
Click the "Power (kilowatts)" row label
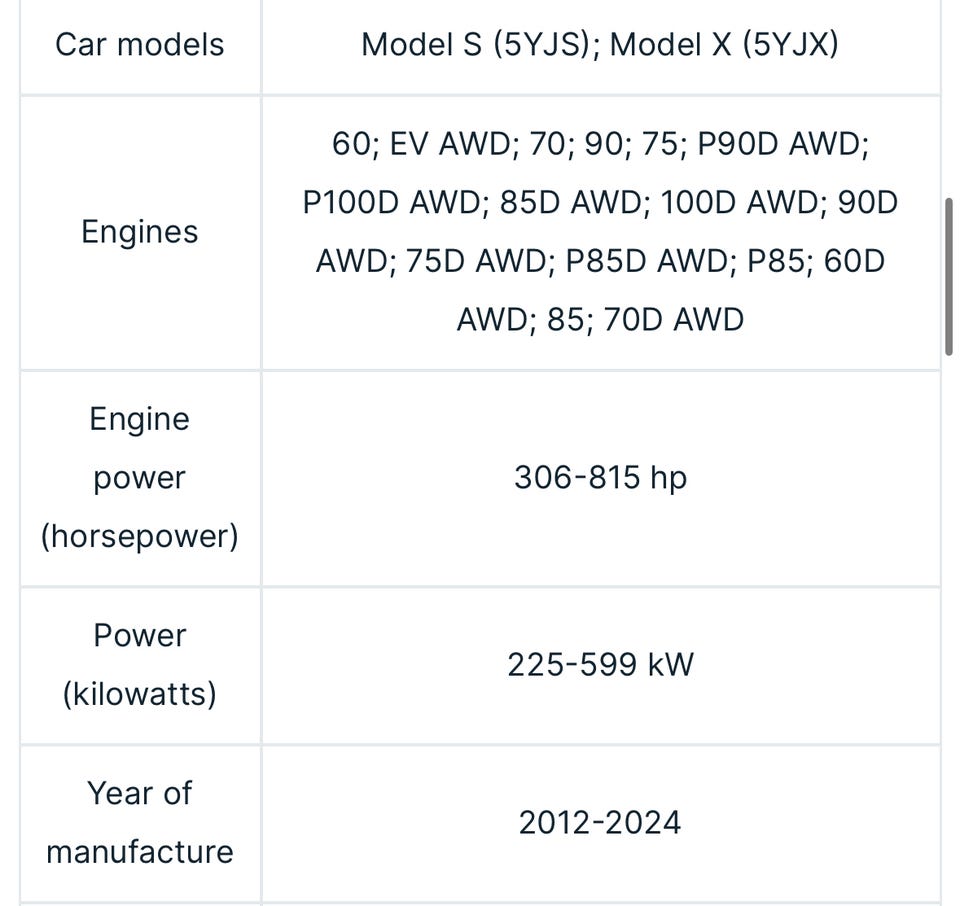(x=140, y=665)
